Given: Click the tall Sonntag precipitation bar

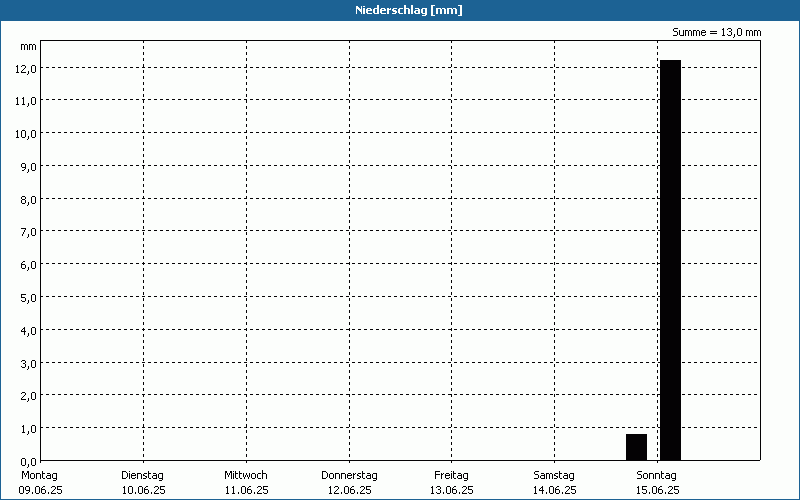Looking at the screenshot, I should pos(670,260).
